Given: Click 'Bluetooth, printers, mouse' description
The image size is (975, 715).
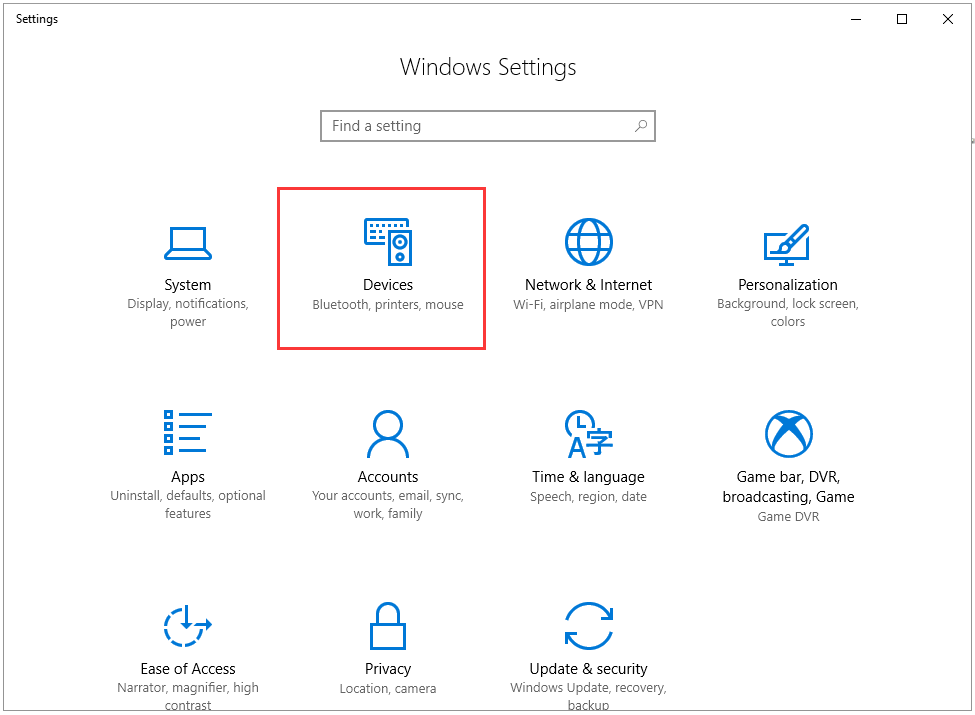Looking at the screenshot, I should tap(388, 305).
